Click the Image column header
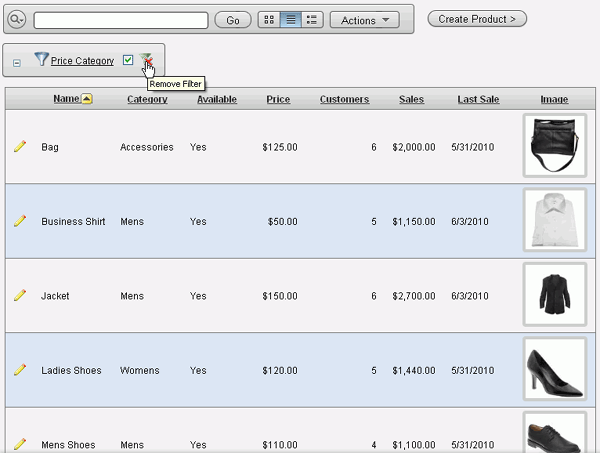This screenshot has width=600, height=453. (554, 99)
